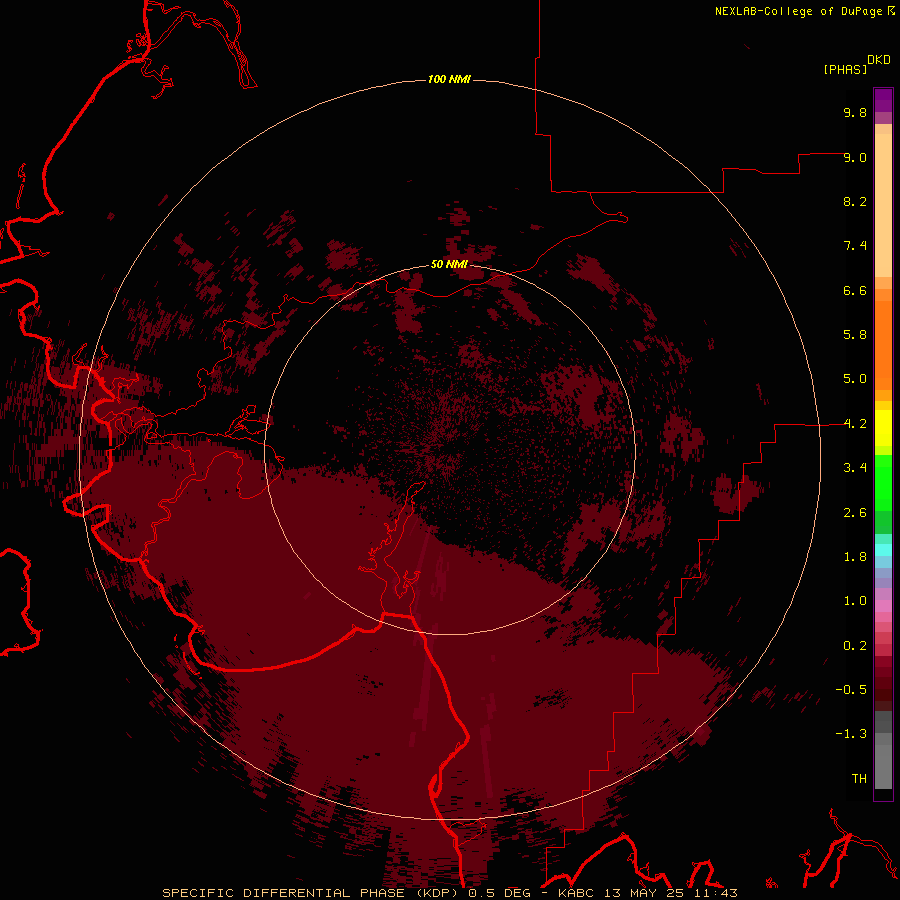This screenshot has height=900, width=900.
Task: Click the 50 NMI range ring label
Action: point(449,264)
